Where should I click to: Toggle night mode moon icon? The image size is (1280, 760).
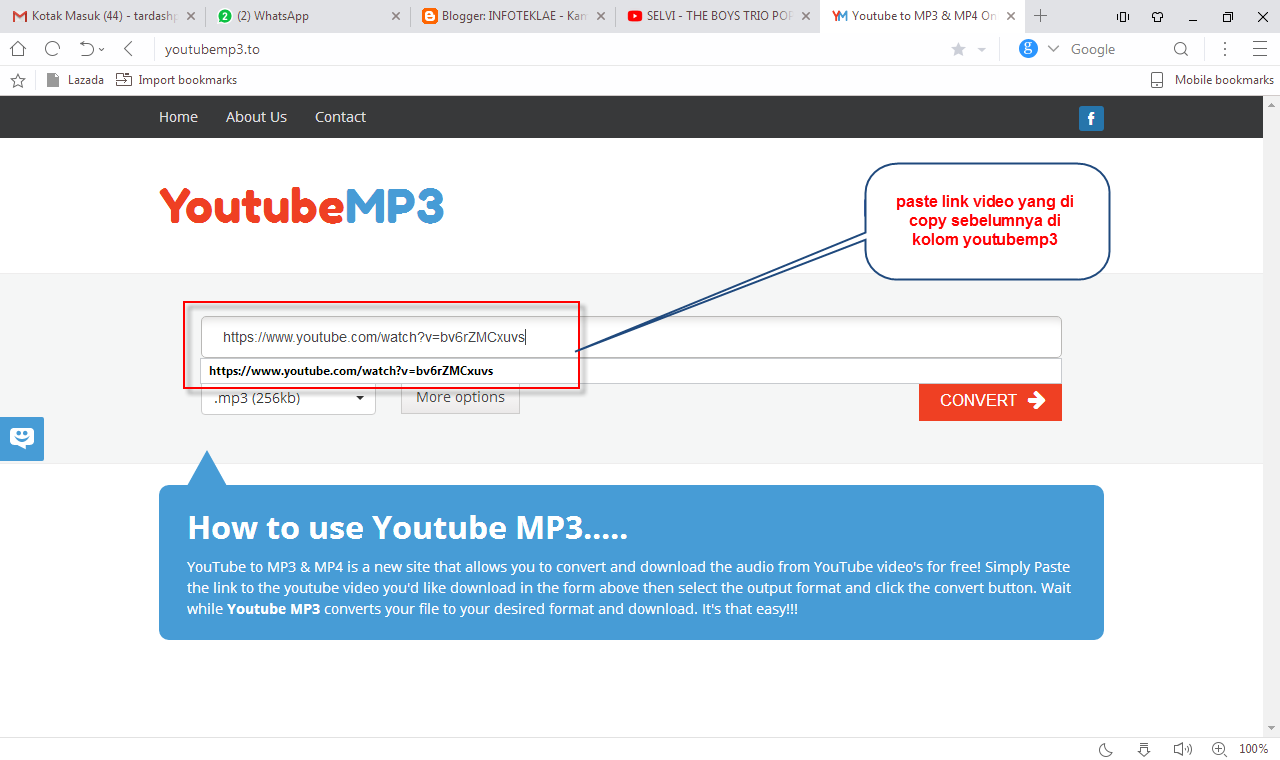point(1106,749)
